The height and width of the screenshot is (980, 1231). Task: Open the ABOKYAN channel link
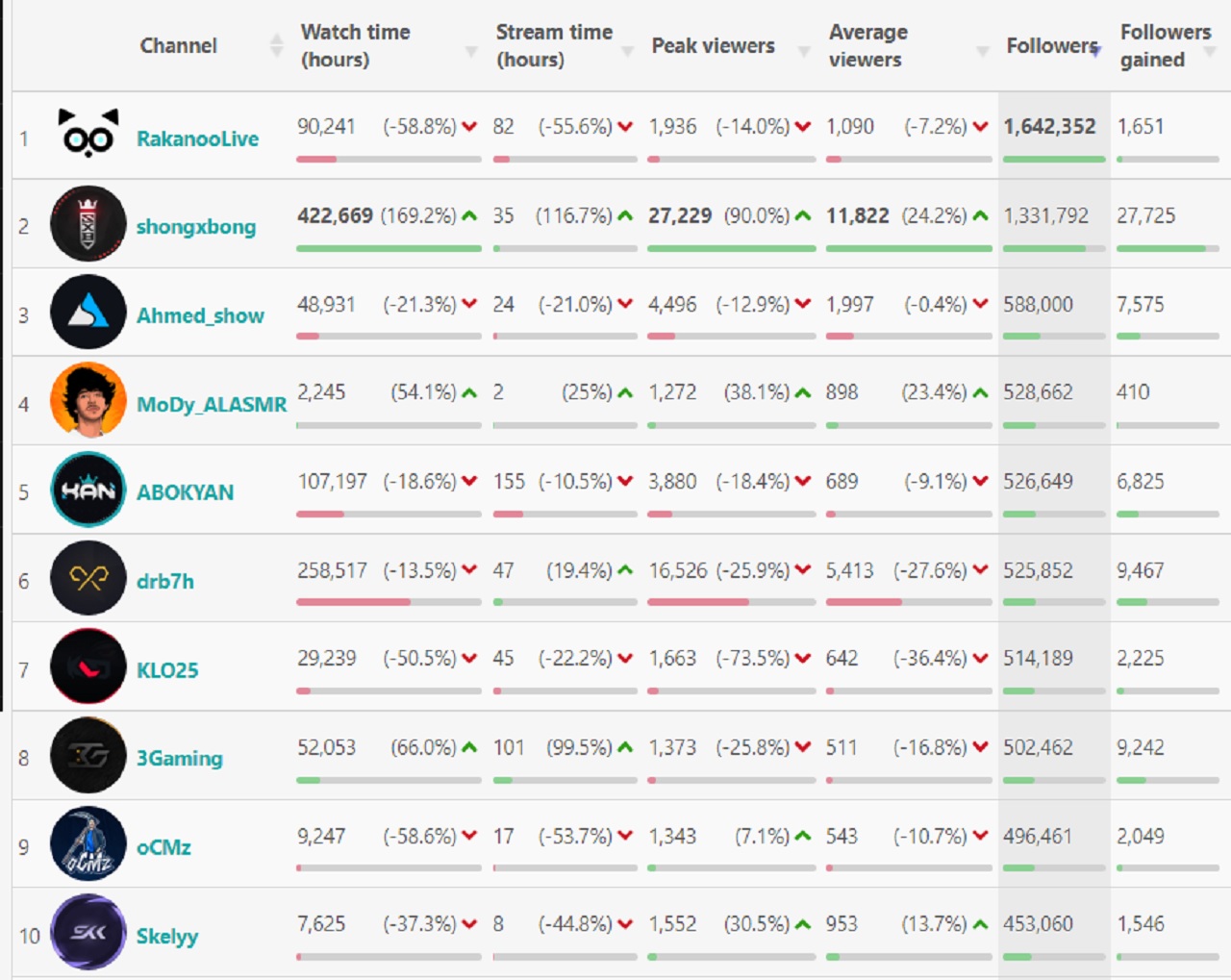click(185, 492)
